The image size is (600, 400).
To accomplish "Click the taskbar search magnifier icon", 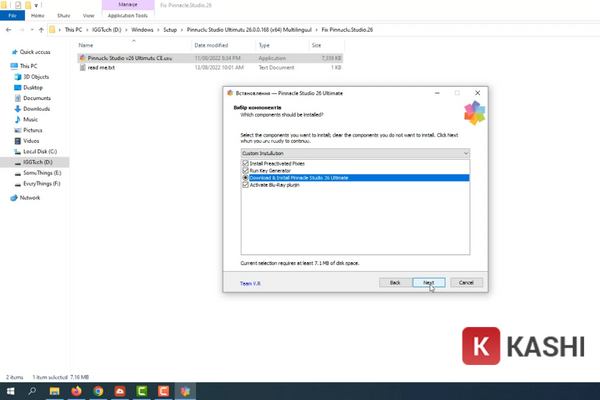I will click(30, 391).
